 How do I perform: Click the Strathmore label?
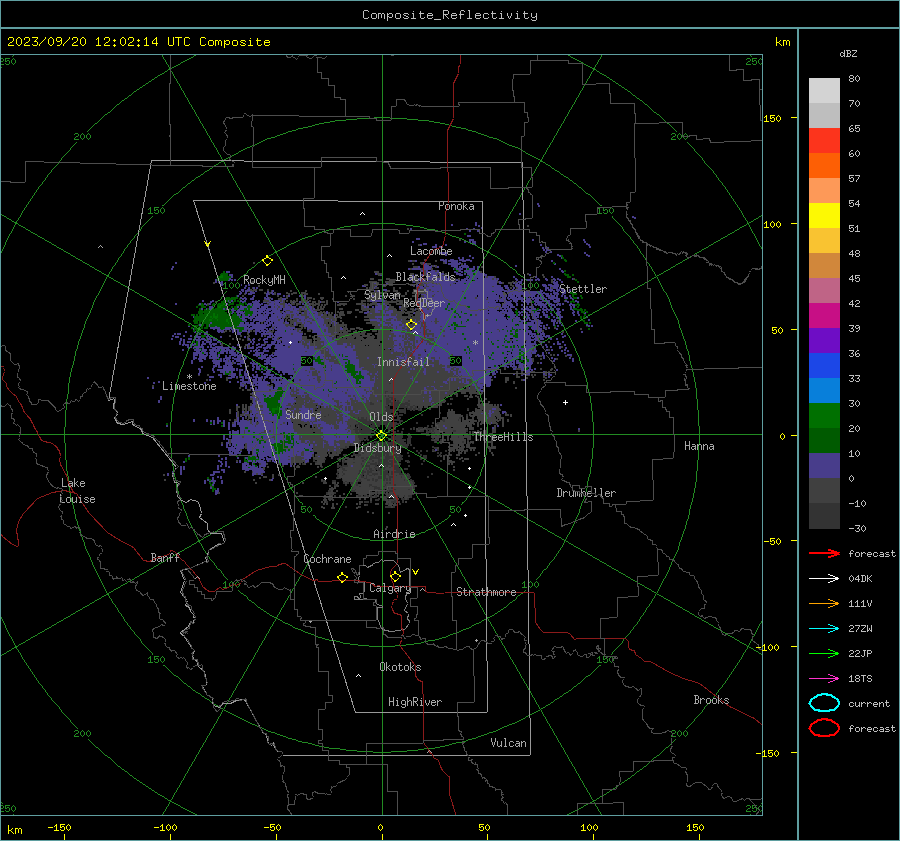[x=486, y=592]
